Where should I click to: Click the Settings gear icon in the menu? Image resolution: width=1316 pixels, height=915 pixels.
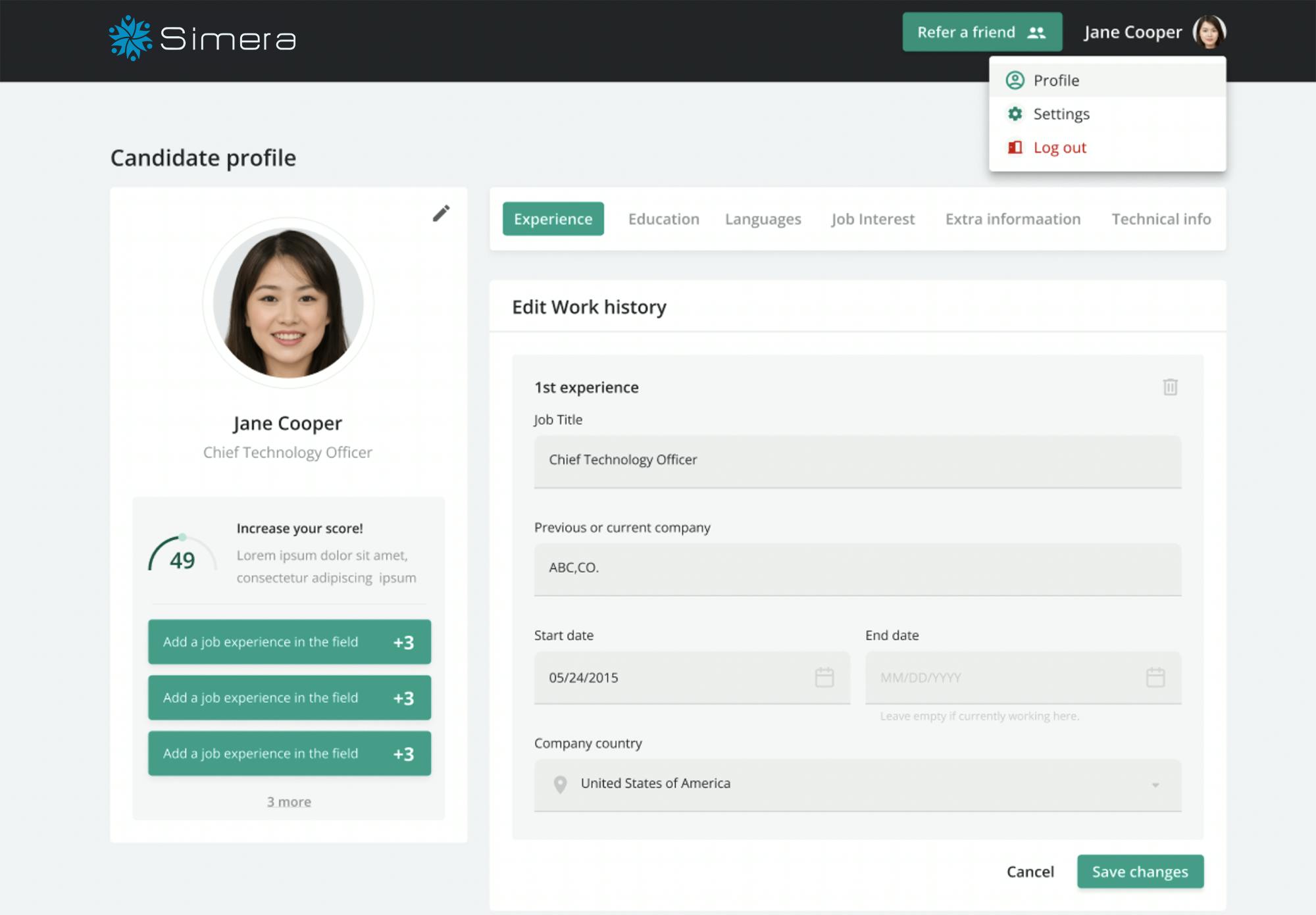click(1015, 113)
